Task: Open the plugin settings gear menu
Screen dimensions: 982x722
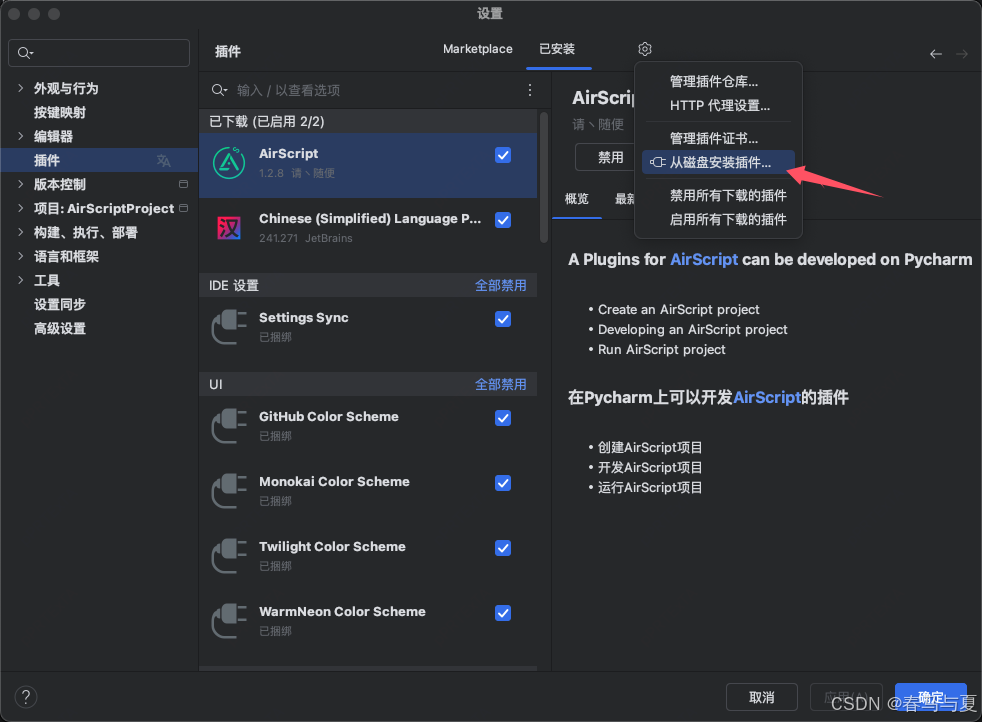Action: coord(644,49)
